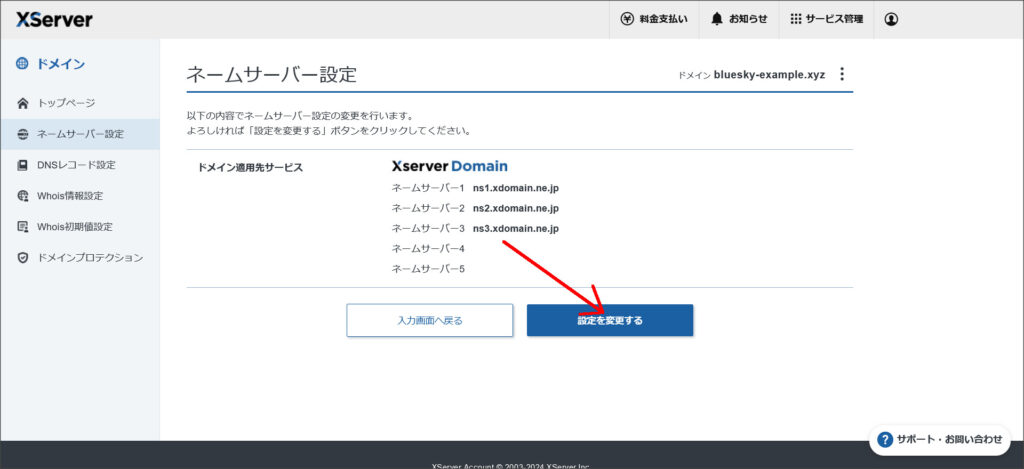1024x469 pixels.
Task: Click the ドメインプロテクション shield icon
Action: pos(23,258)
